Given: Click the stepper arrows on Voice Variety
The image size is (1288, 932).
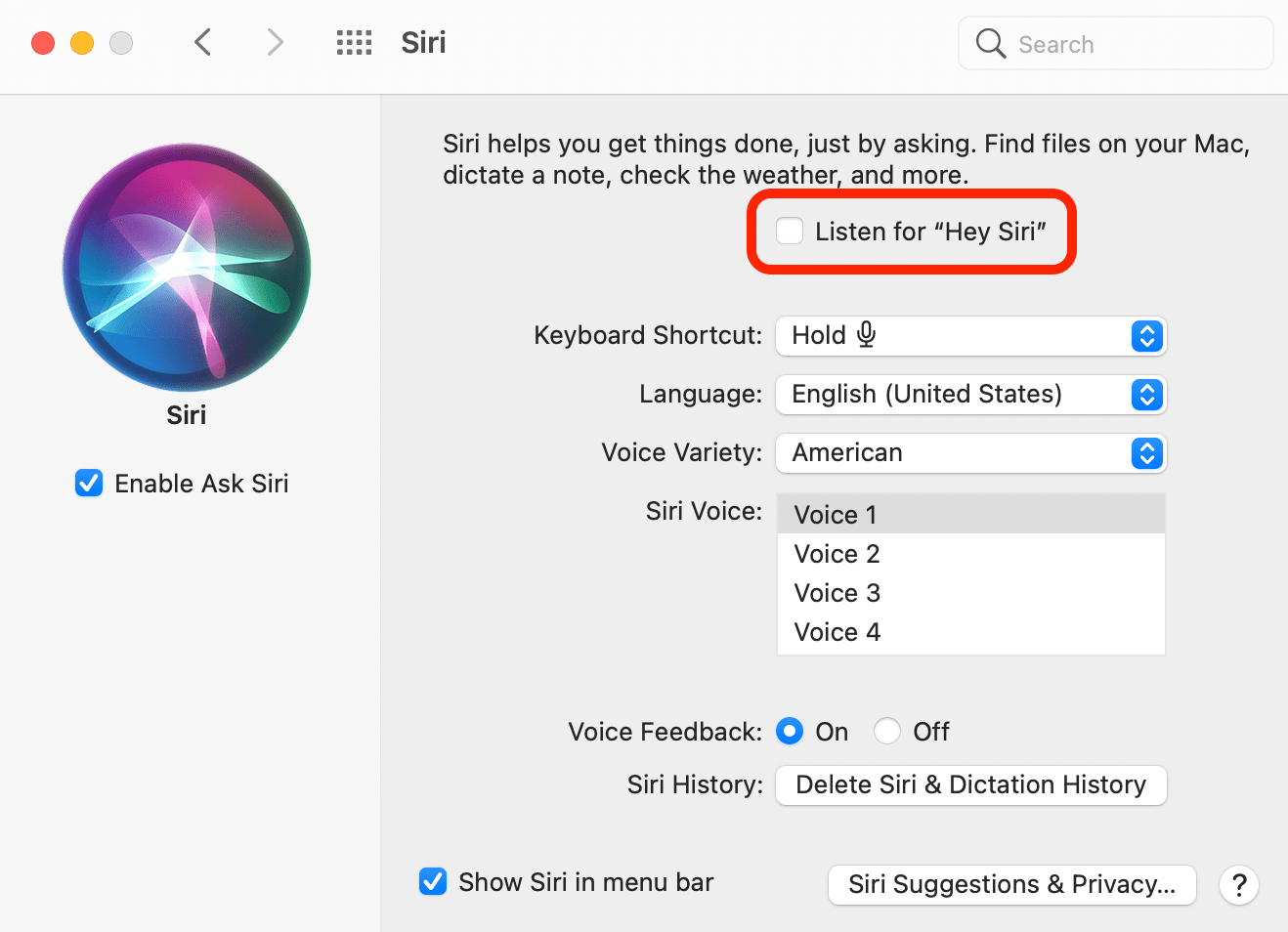Looking at the screenshot, I should [x=1146, y=452].
